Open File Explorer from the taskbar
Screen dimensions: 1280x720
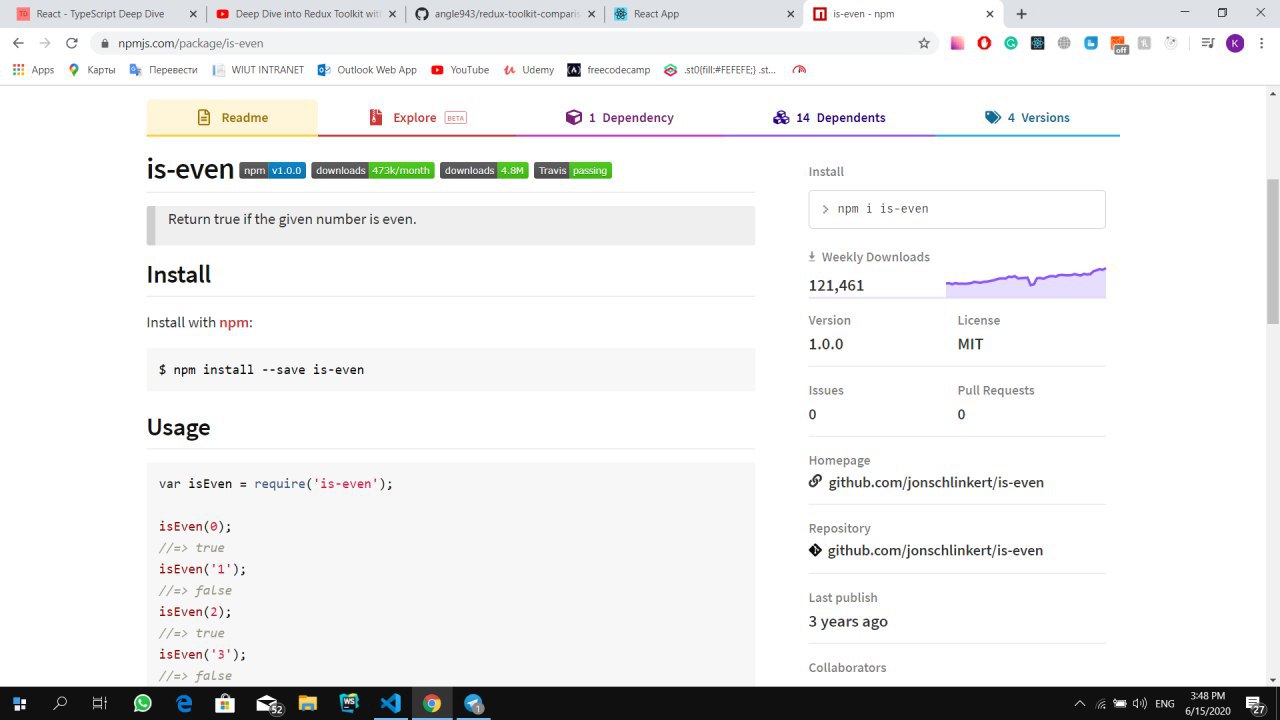(x=307, y=703)
